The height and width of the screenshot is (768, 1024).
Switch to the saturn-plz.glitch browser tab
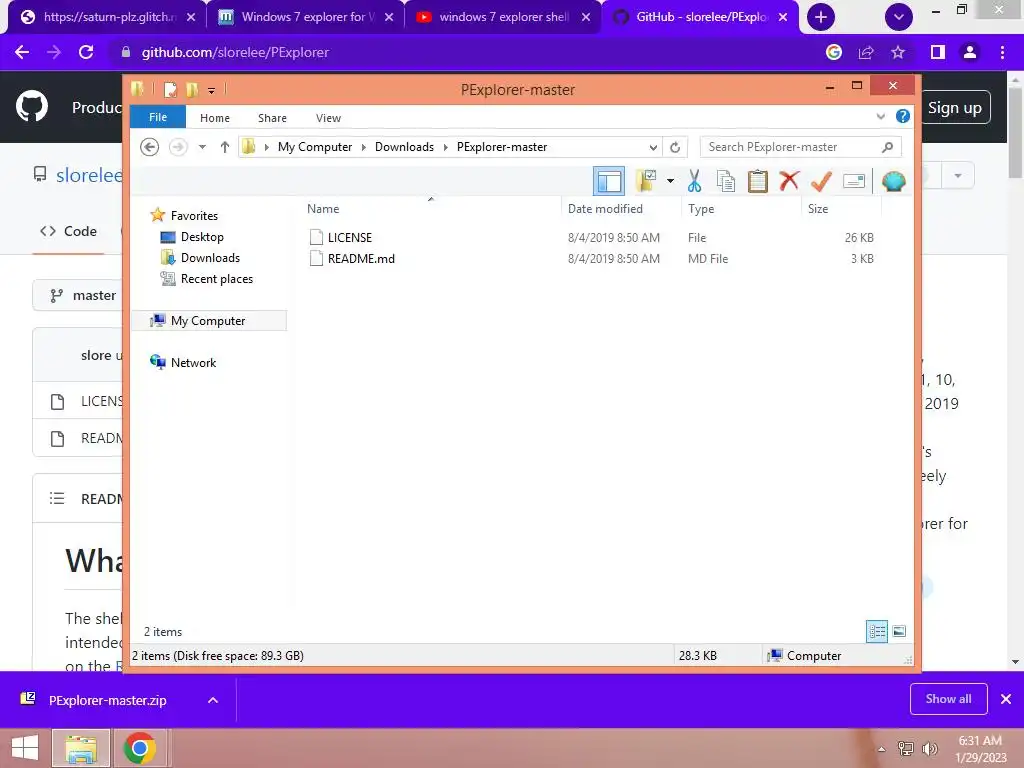[x=108, y=17]
